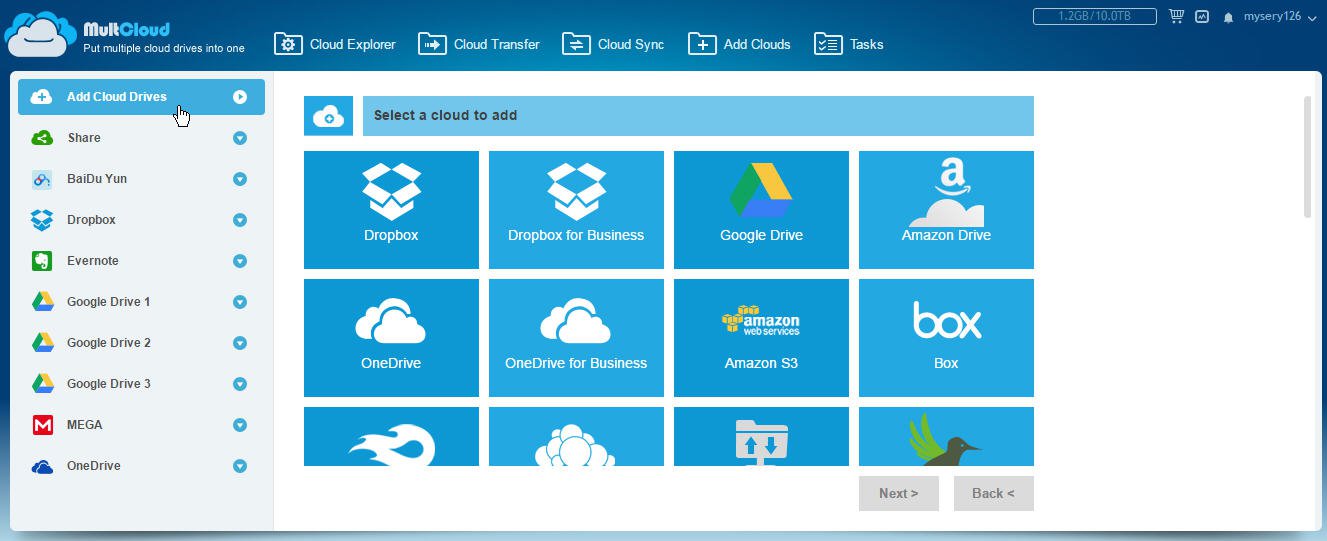Click the OneDrive icon in sidebar

coord(42,466)
